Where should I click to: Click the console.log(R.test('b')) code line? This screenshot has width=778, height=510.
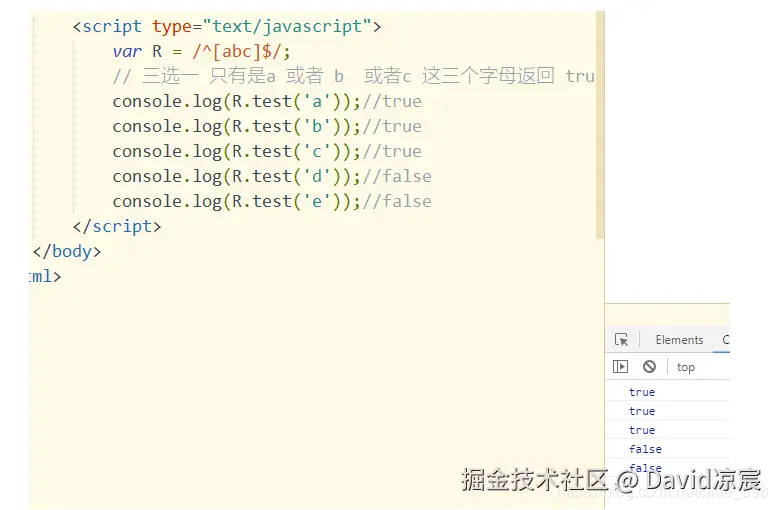[267, 127]
